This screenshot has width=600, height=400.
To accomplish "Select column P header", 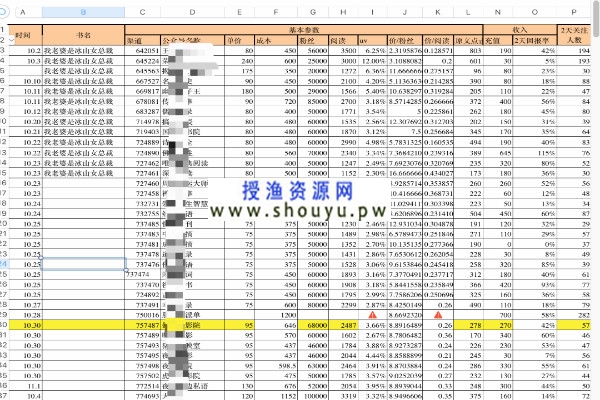I will click(574, 12).
